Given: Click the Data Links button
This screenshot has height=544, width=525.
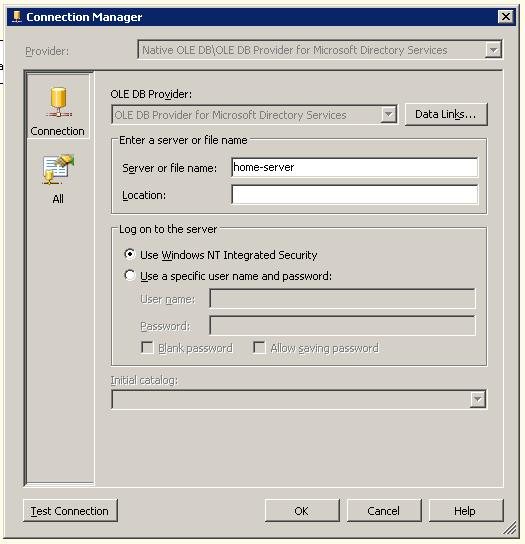Looking at the screenshot, I should point(446,114).
